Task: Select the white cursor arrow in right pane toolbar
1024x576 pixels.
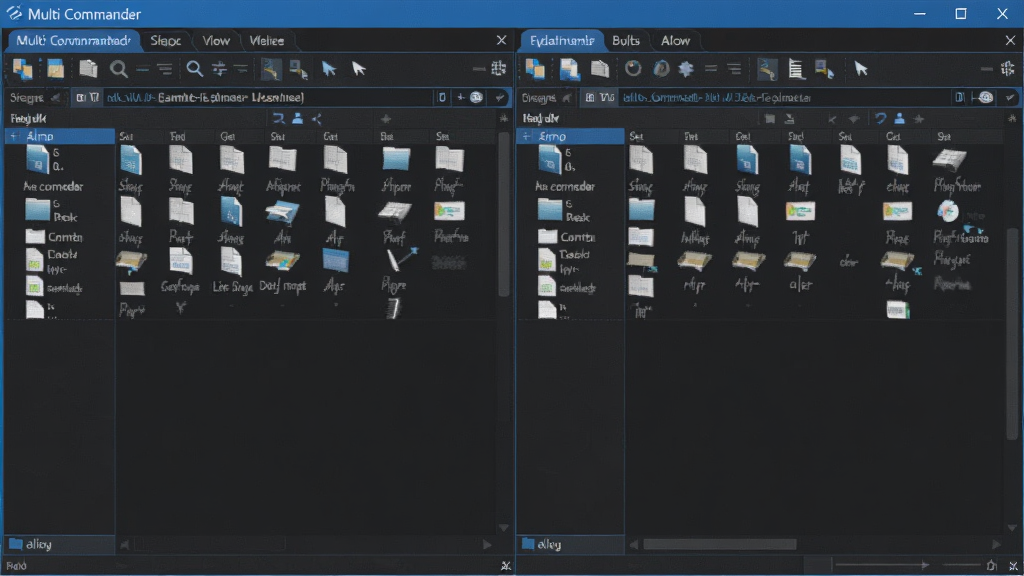Action: (x=861, y=69)
